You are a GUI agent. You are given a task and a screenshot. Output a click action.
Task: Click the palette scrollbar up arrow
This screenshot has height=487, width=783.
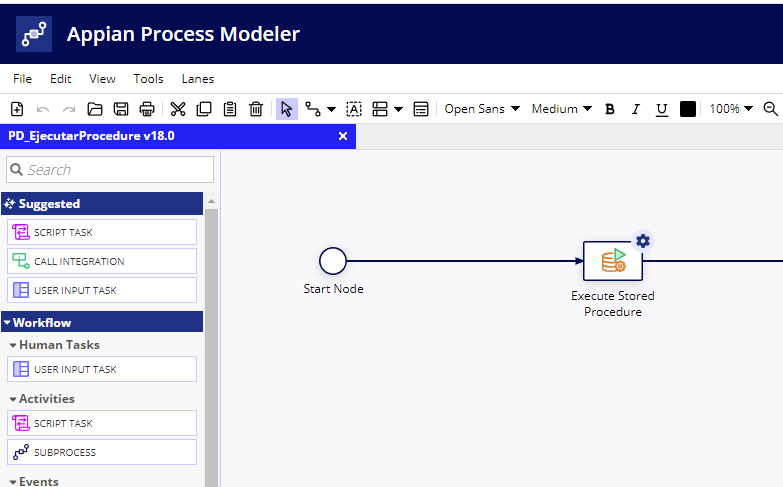pos(212,201)
